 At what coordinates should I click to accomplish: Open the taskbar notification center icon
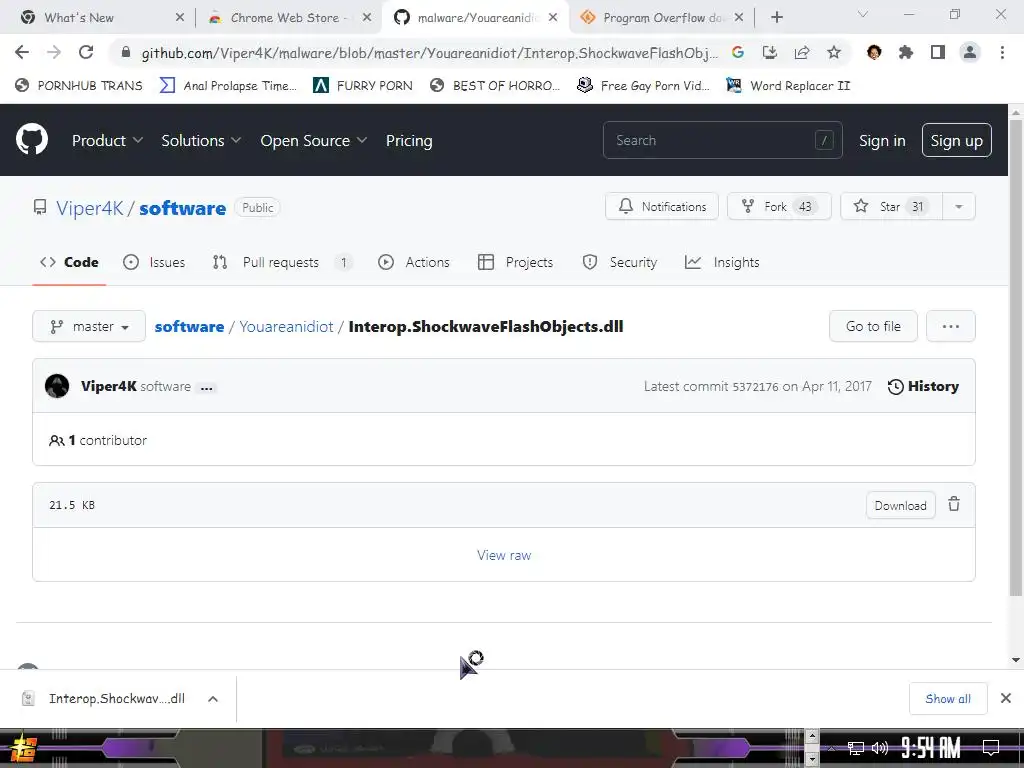[x=990, y=748]
